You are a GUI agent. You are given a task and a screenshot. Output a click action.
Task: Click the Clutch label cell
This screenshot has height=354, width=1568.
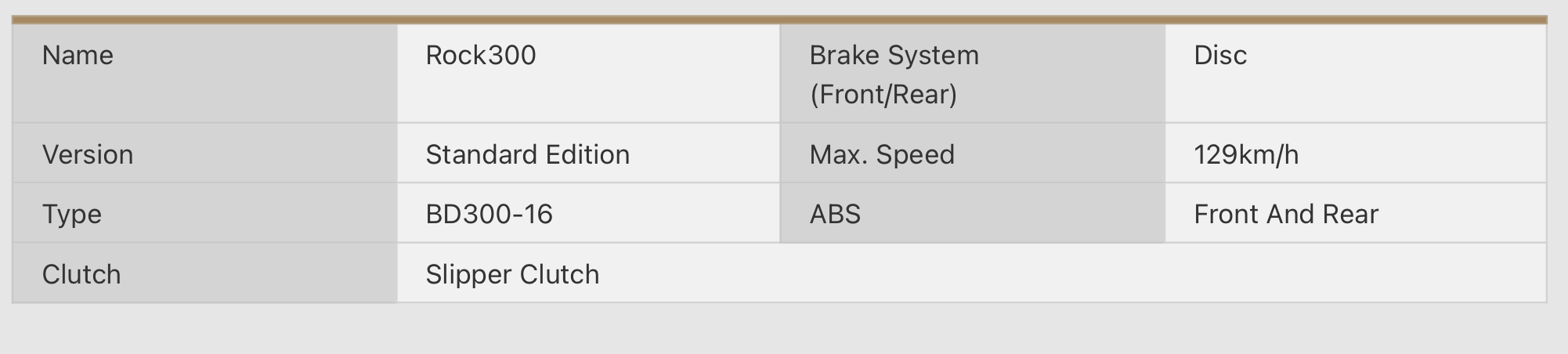(205, 273)
